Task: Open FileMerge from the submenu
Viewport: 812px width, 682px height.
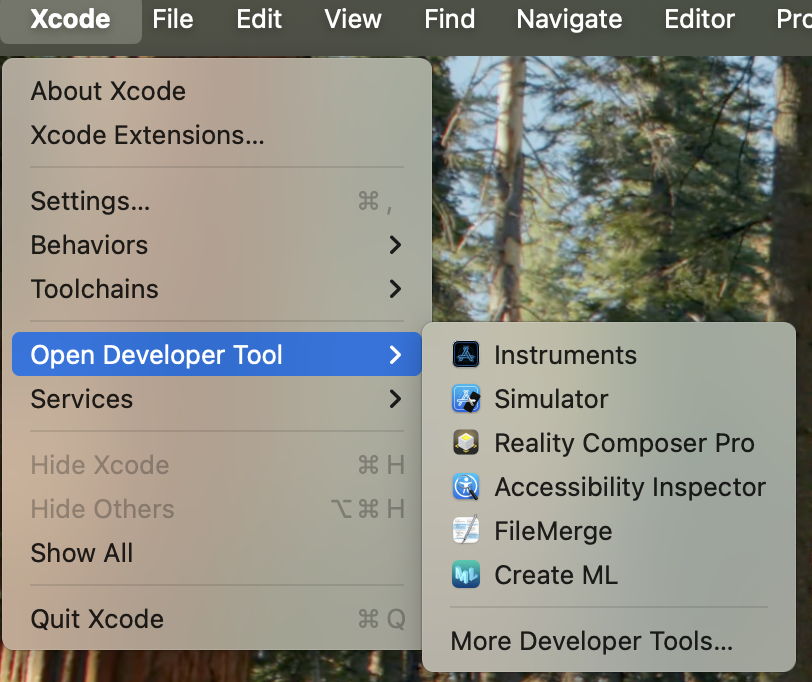Action: pos(609,531)
